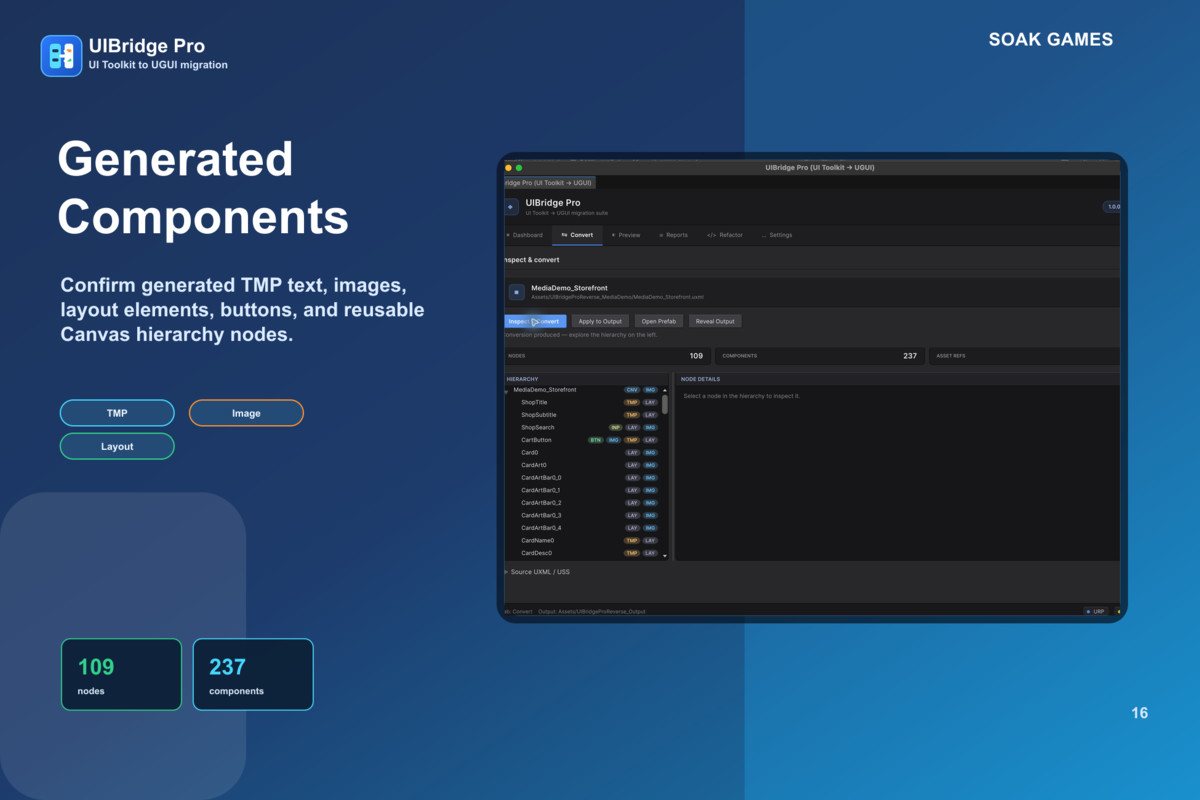Select CardDesc0 node in hierarchy
This screenshot has width=1200, height=800.
pos(537,553)
